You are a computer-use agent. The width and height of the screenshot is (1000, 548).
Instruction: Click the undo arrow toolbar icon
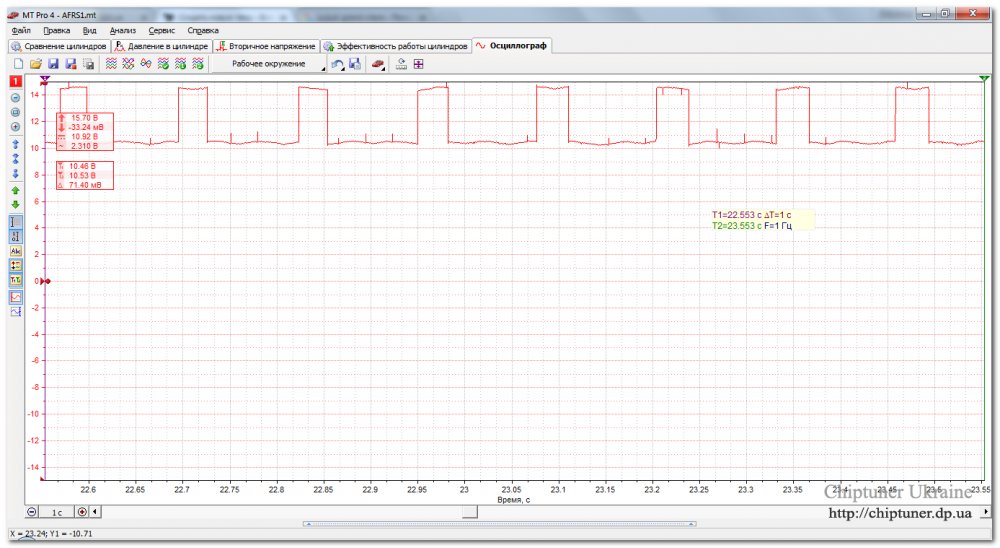click(337, 64)
